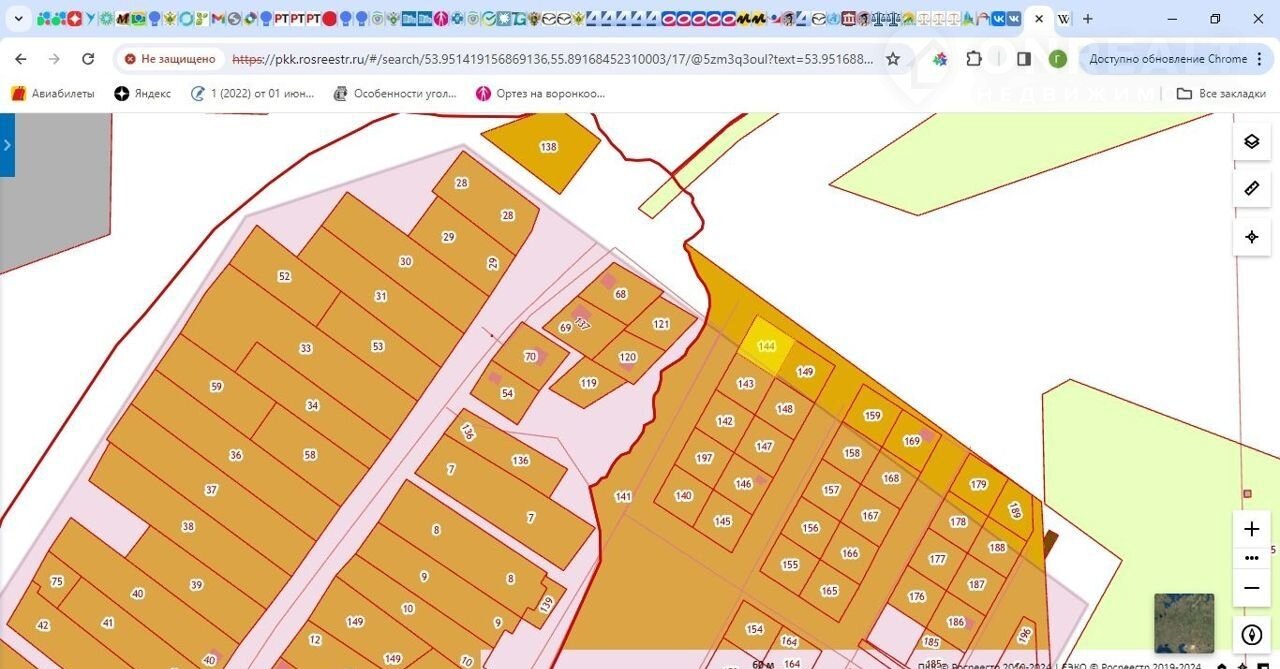Click the compass orientation button

1251,635
